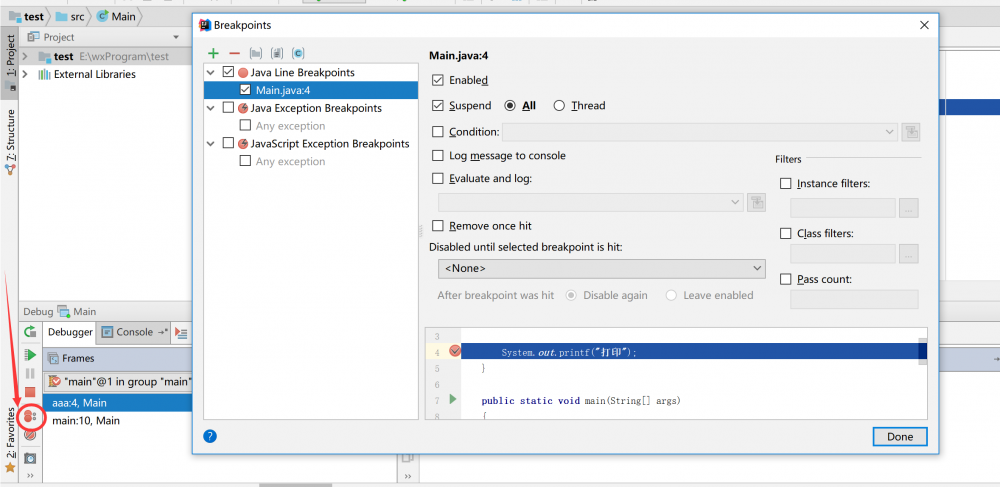Select the Thread suspend radio button
The height and width of the screenshot is (487, 1000).
point(559,106)
